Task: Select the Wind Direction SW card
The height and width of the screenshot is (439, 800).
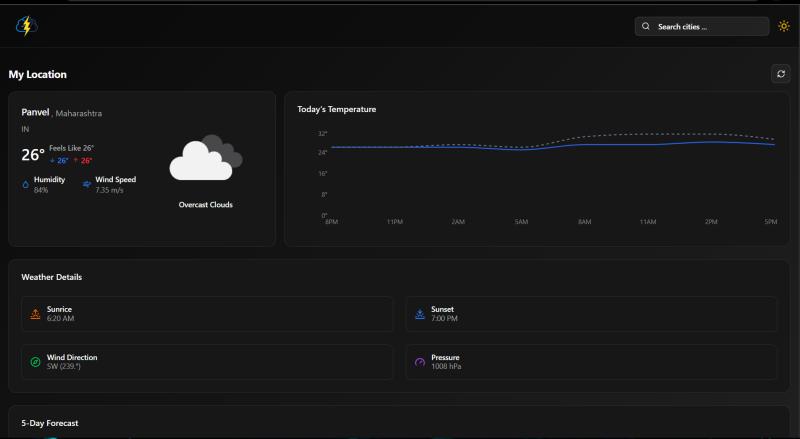Action: coord(207,362)
